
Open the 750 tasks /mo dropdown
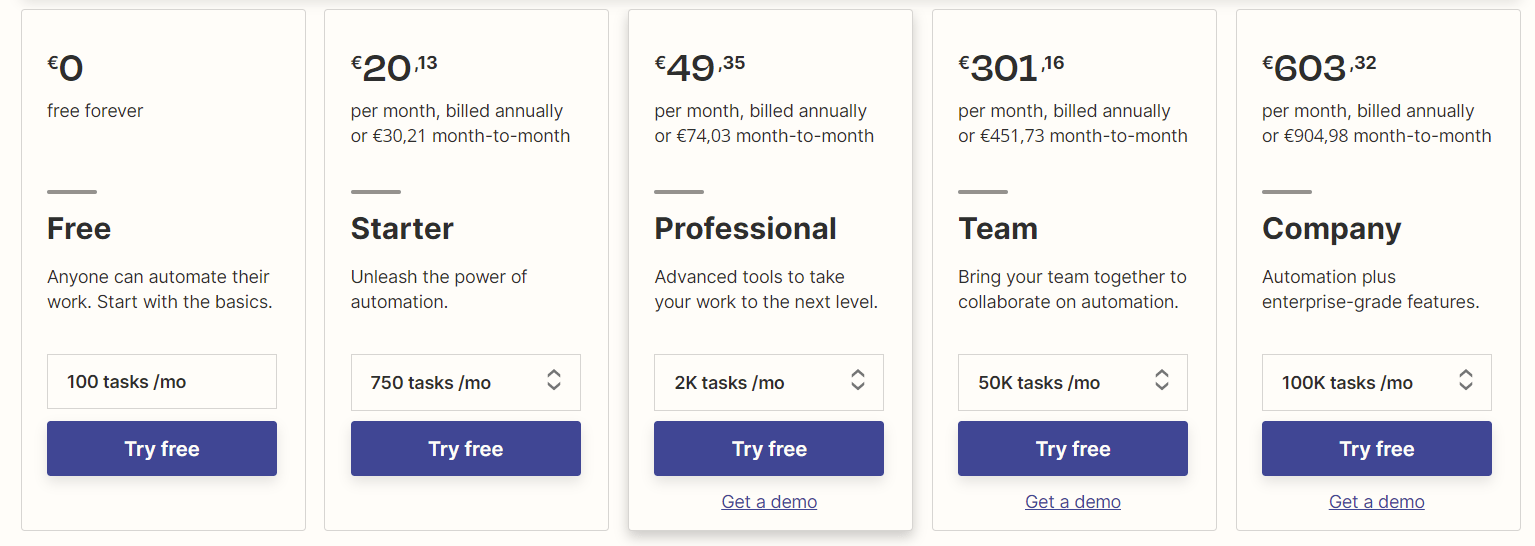pyautogui.click(x=466, y=382)
